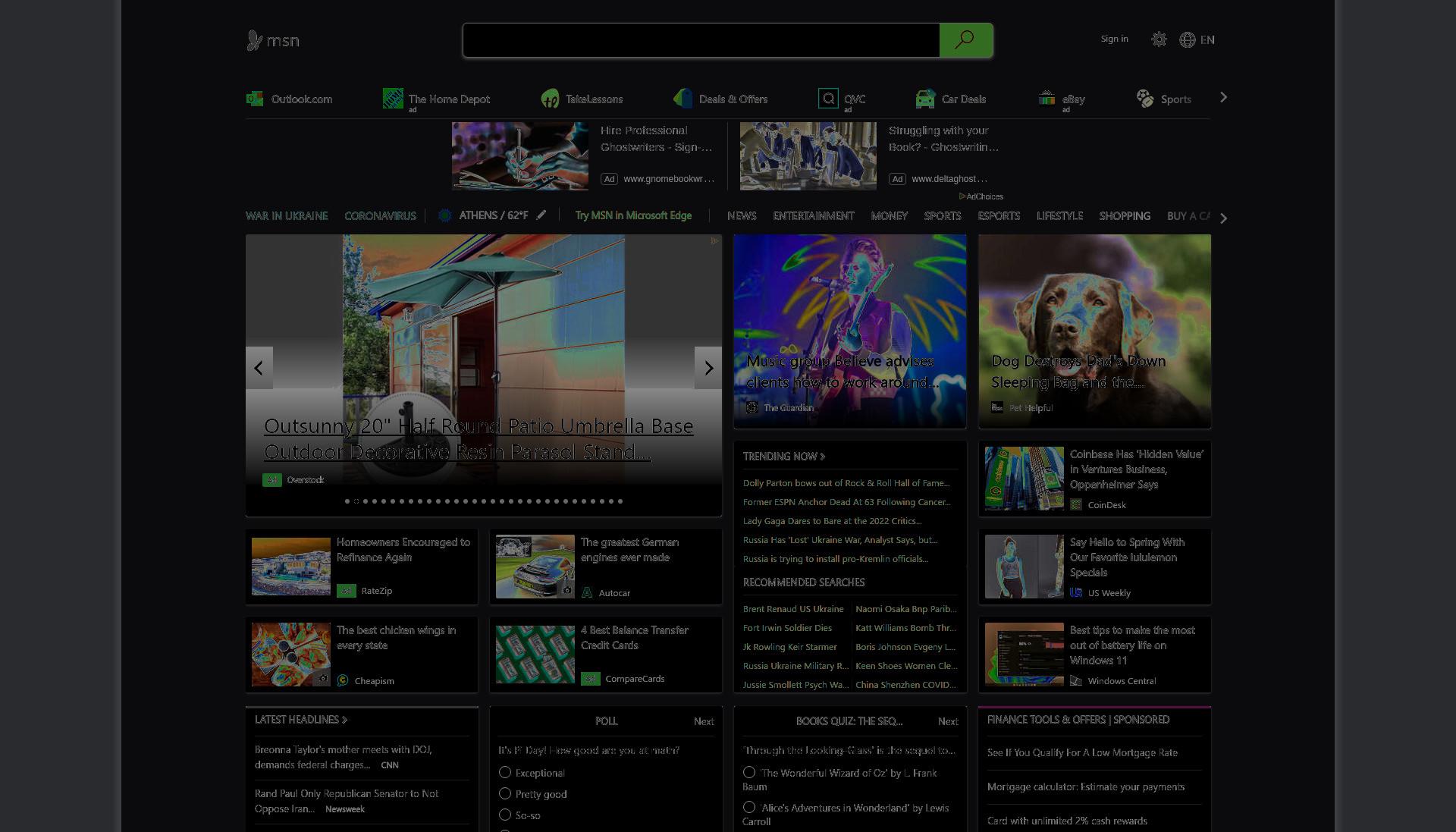Click Next in the Books Quiz card
Image resolution: width=1456 pixels, height=832 pixels.
pyautogui.click(x=948, y=721)
